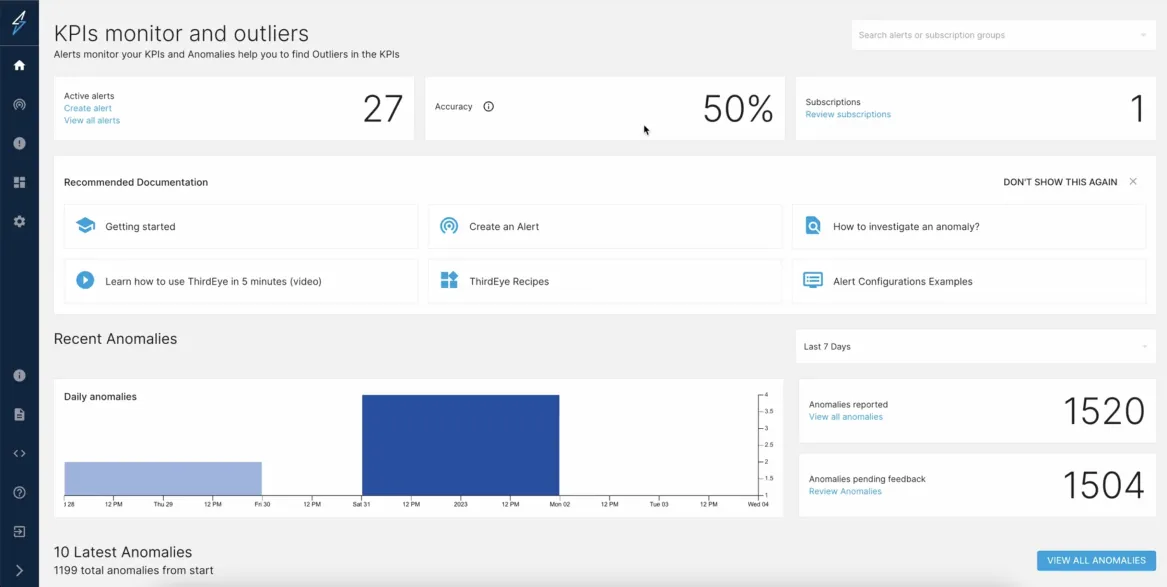This screenshot has height=587, width=1167.
Task: Open the Getting started documentation card
Action: 241,226
